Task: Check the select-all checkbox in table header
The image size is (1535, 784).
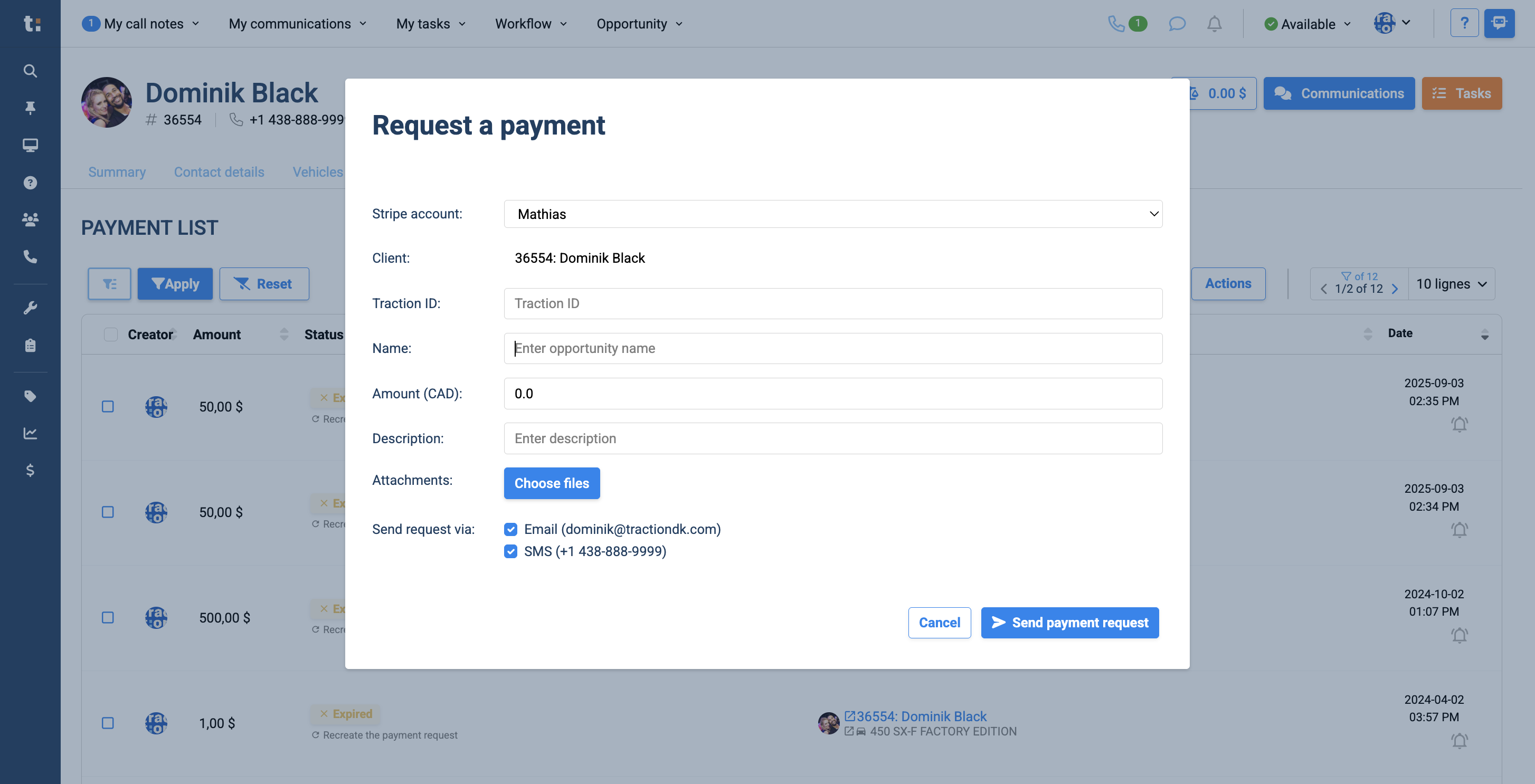Action: point(111,334)
